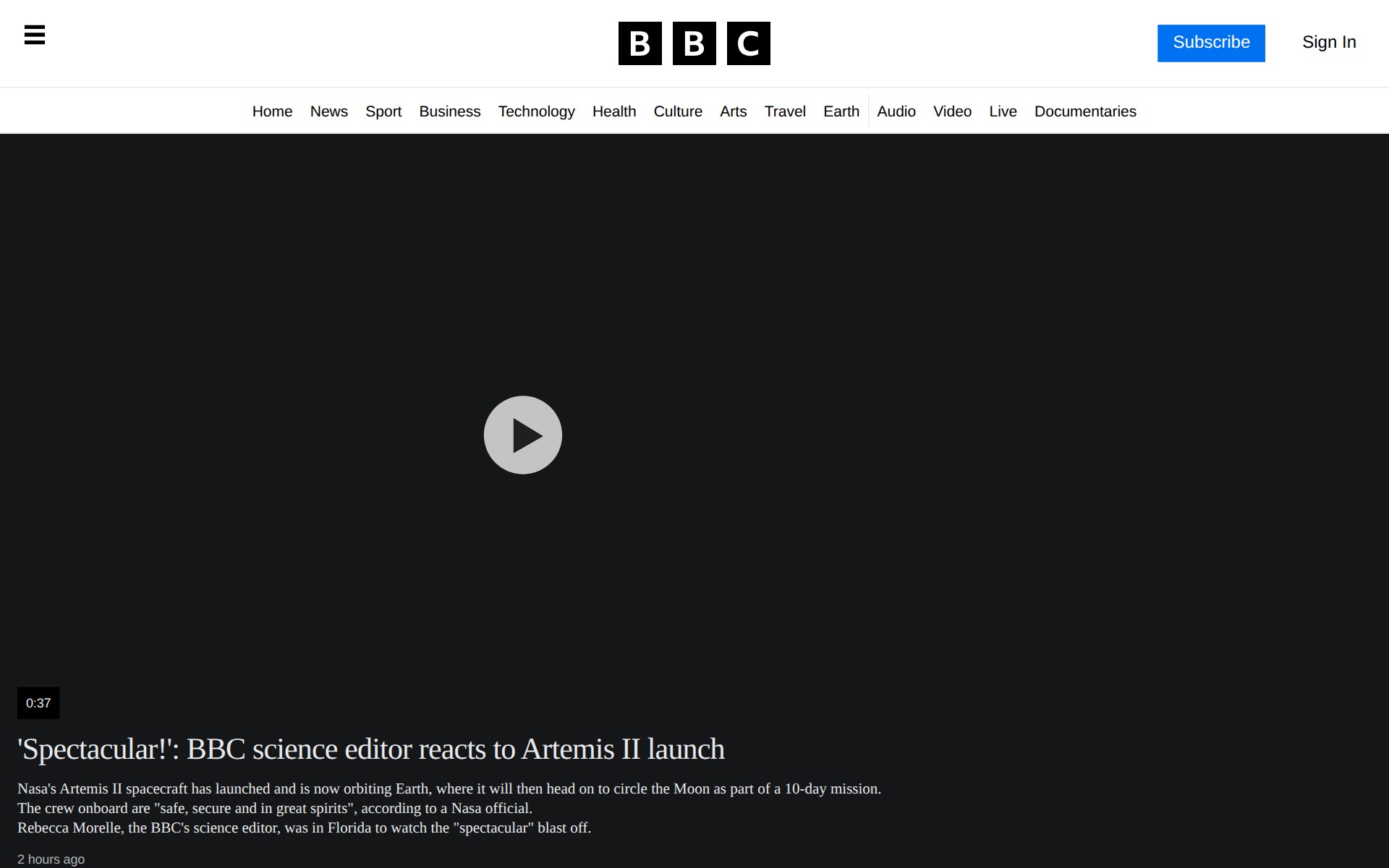Open the Live section
Screen dimensions: 1389x868
coord(1003,111)
